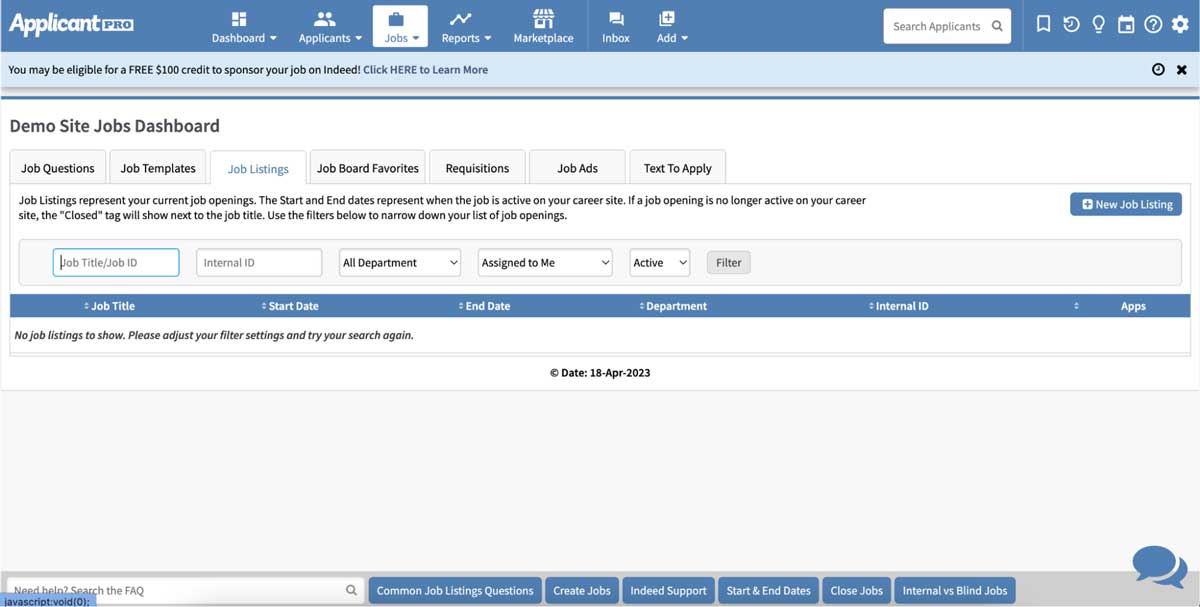Open the Requisitions tab
This screenshot has width=1200, height=607.
click(477, 167)
